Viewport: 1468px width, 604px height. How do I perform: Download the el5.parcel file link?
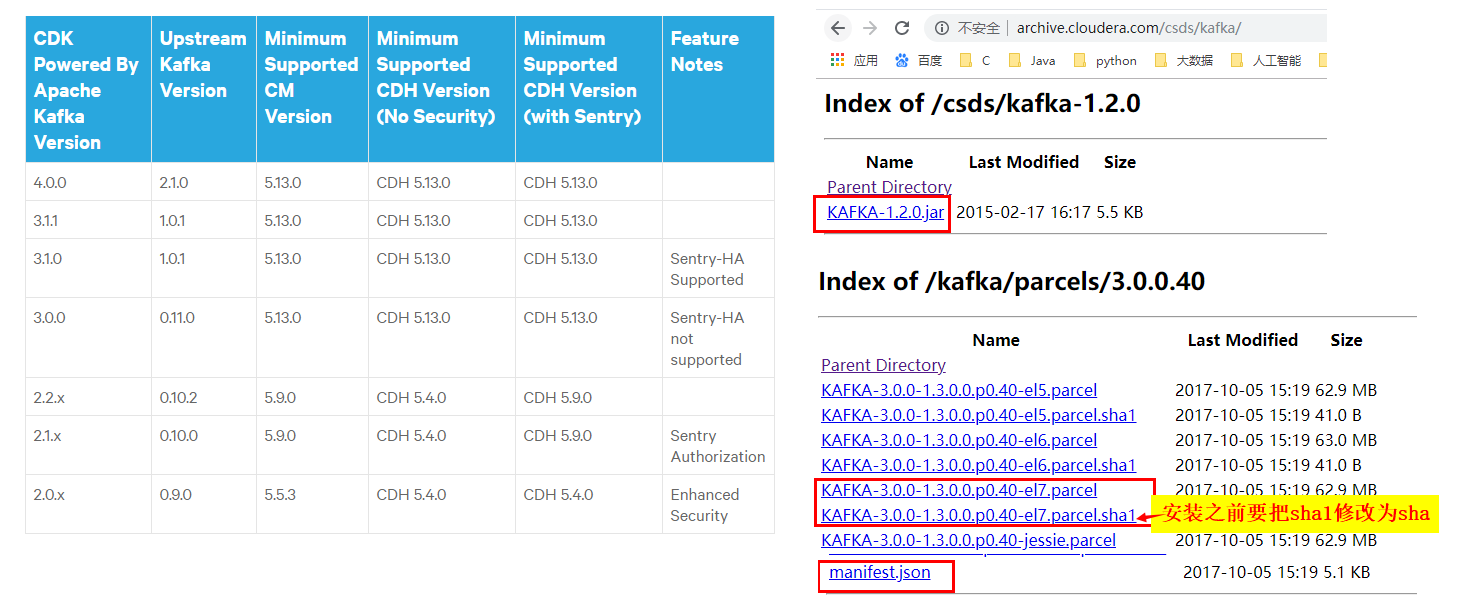coord(959,390)
